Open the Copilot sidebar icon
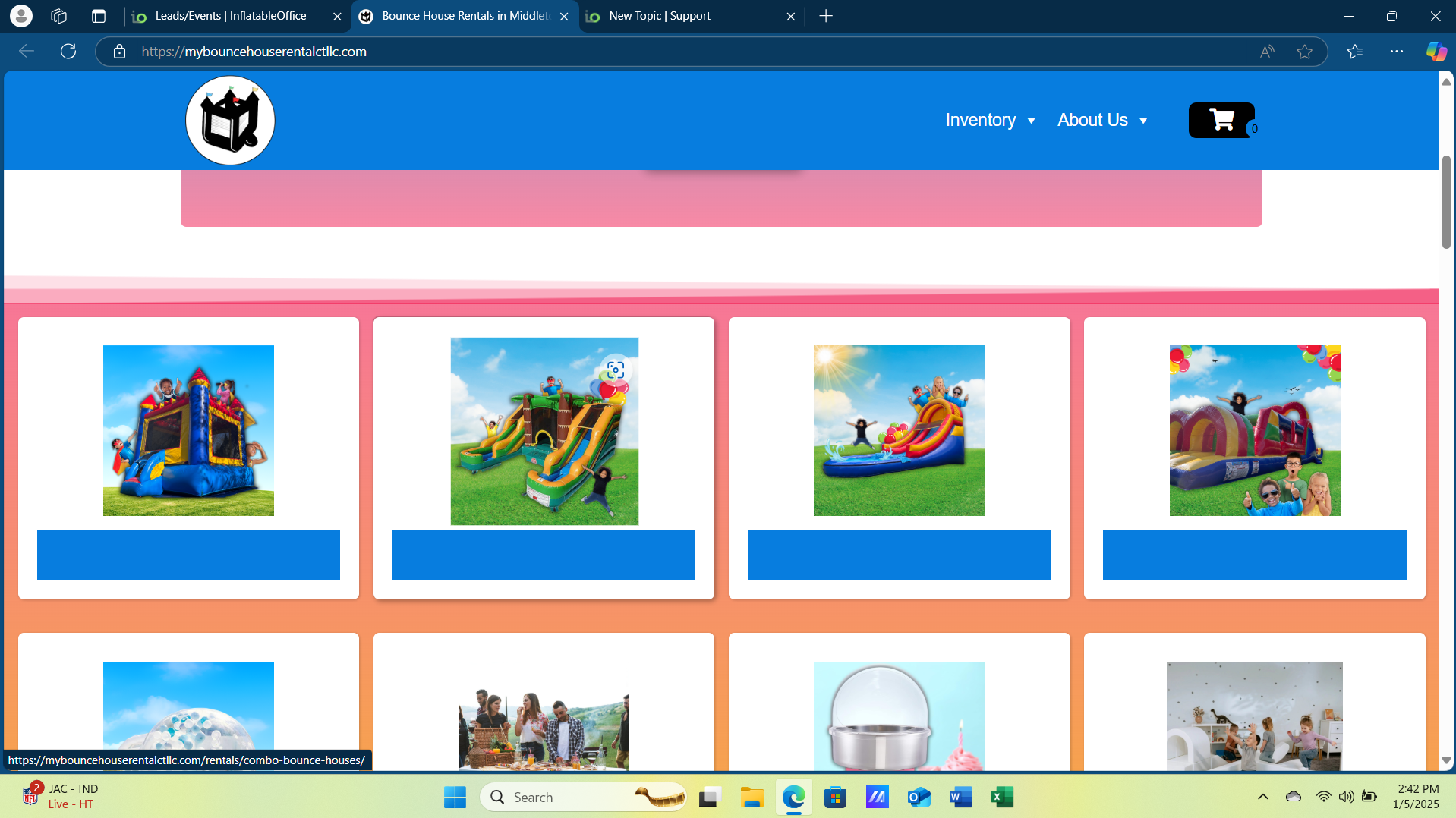 pos(1436,52)
